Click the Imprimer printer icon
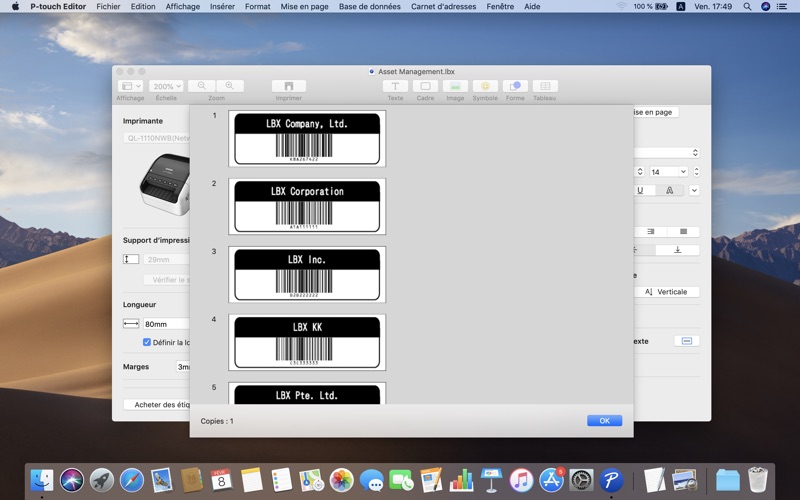This screenshot has height=500, width=800. pos(289,86)
